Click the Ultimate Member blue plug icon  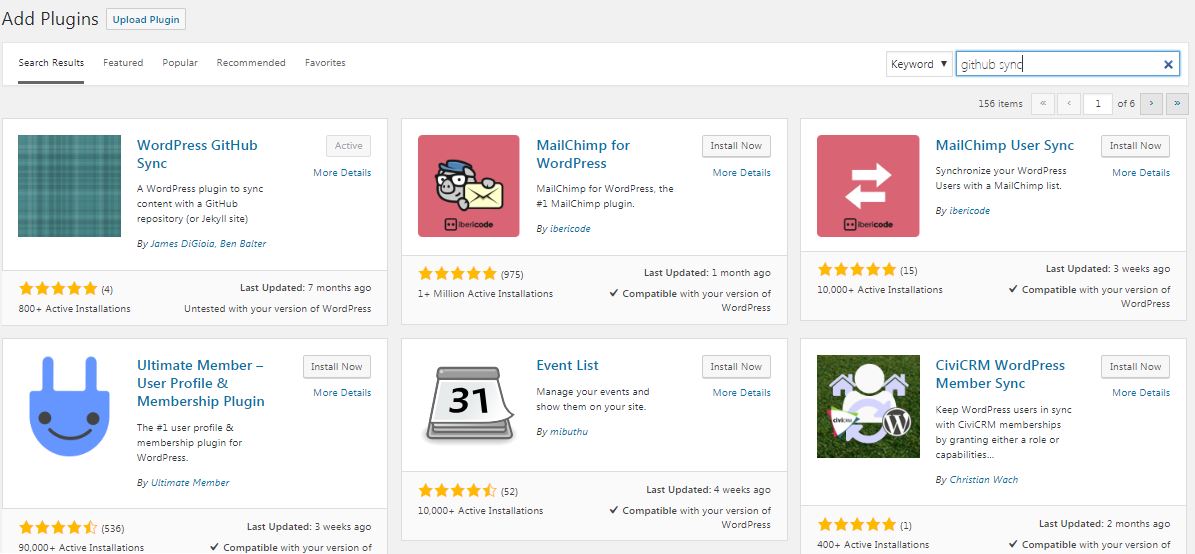pos(69,406)
